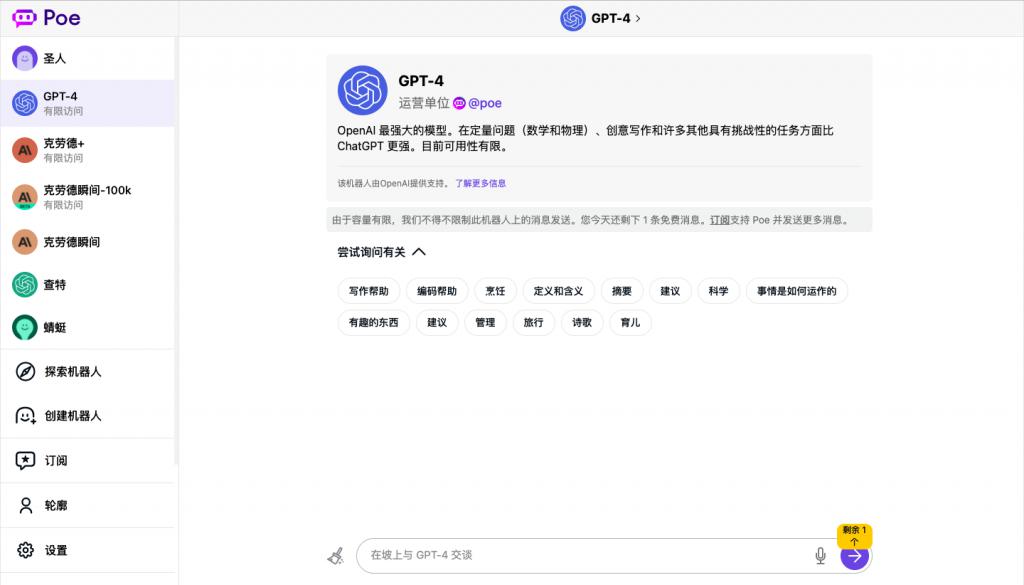
Task: Select the 写作帮助 suggestion chip
Action: 368,291
